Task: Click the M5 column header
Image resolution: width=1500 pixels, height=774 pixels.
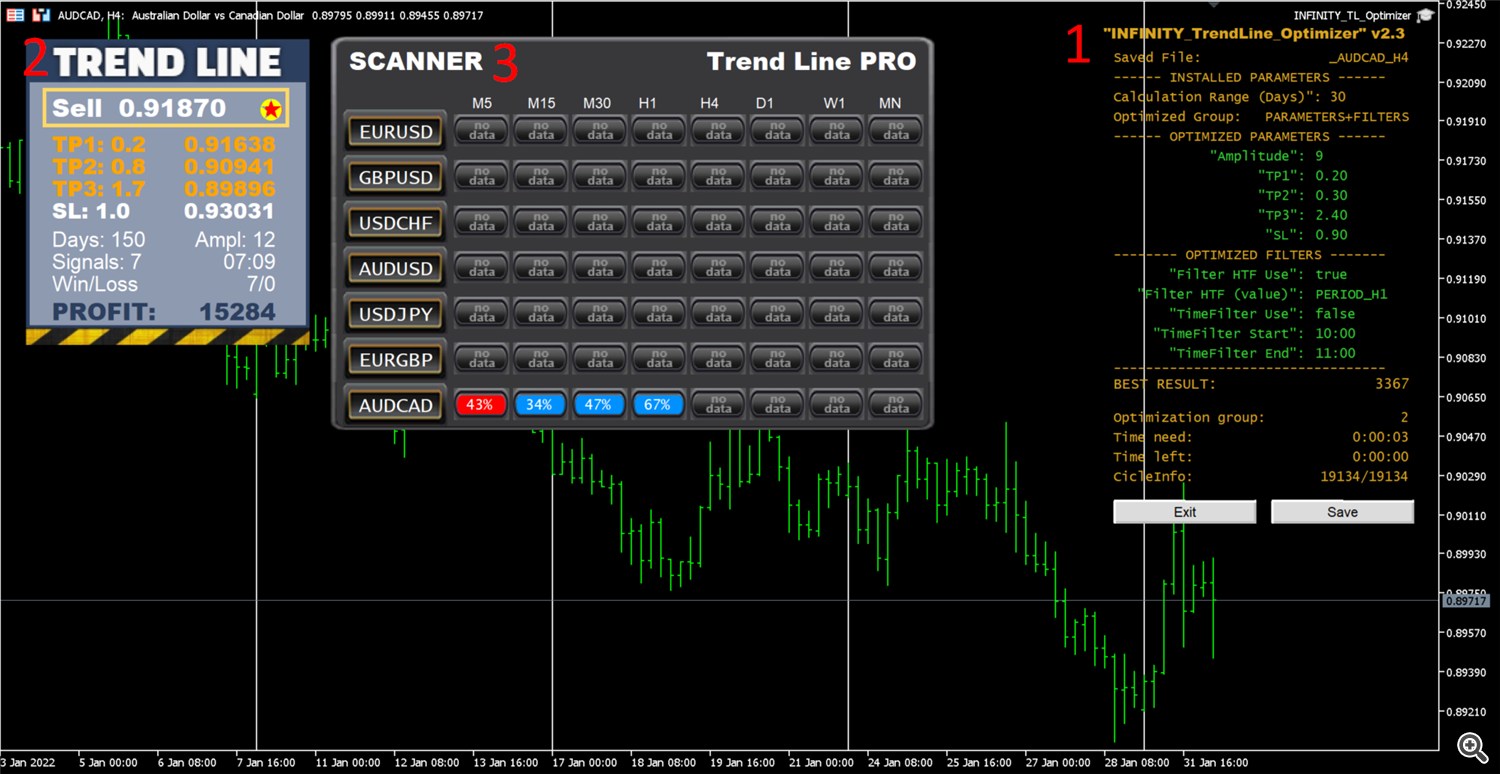Action: click(482, 104)
